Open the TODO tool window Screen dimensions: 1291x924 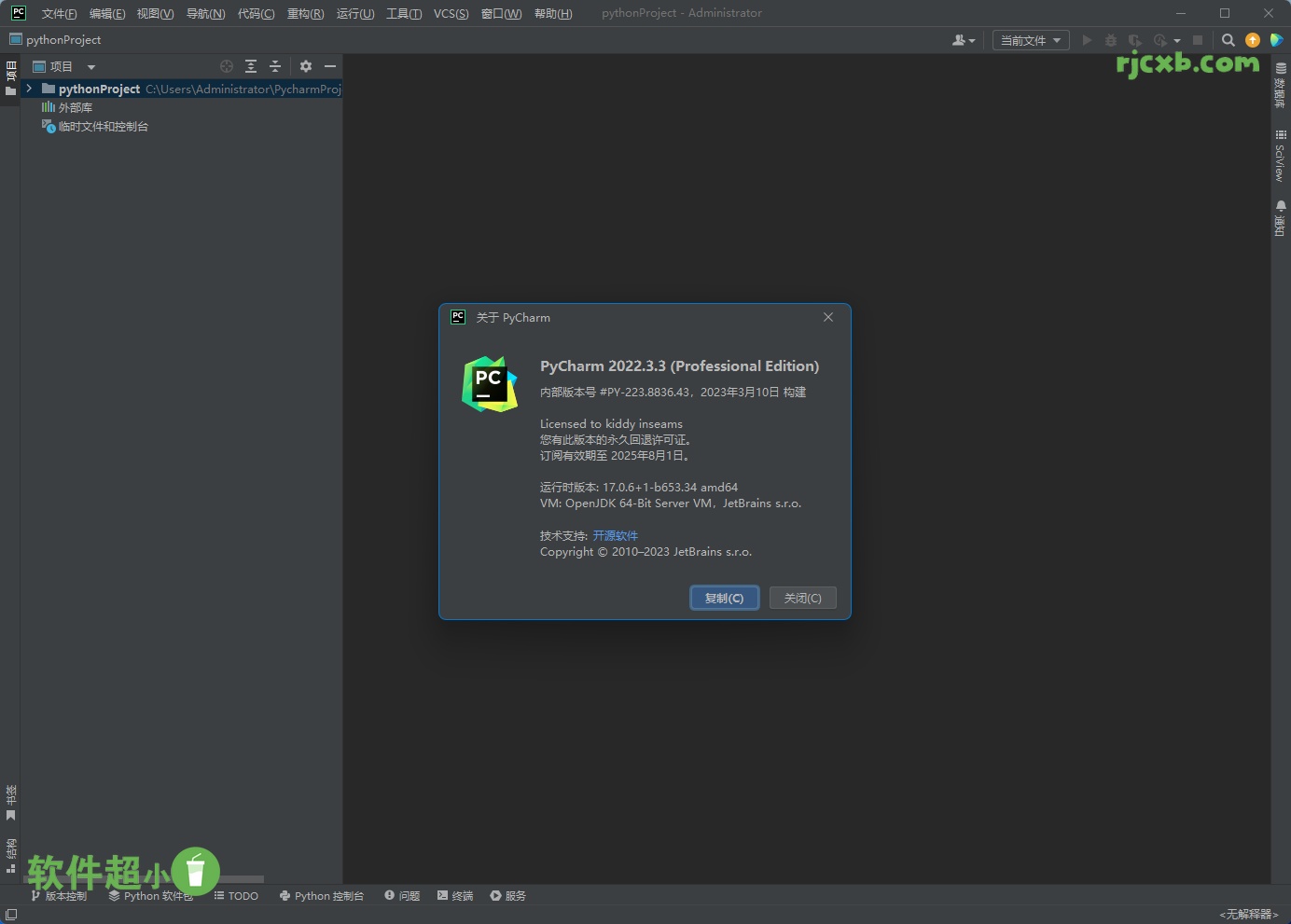(x=236, y=895)
